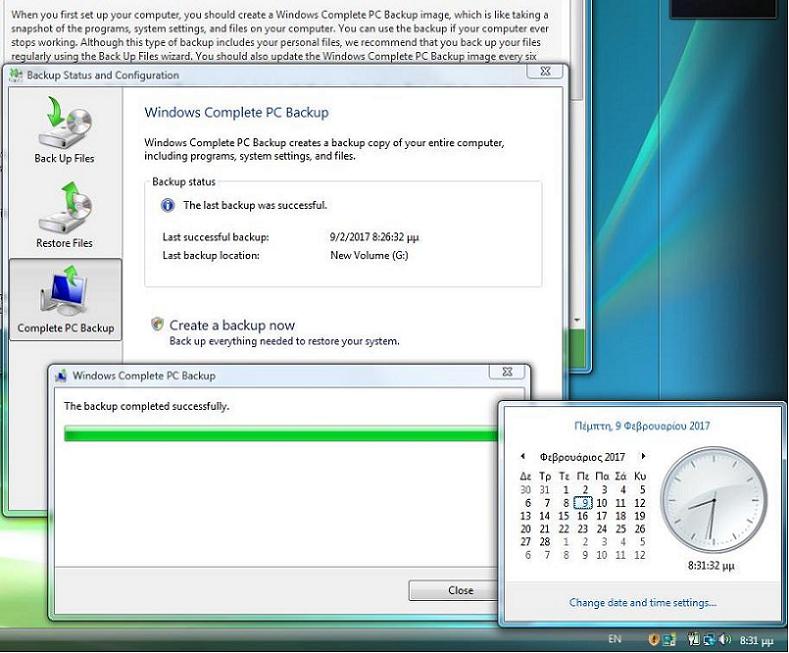The width and height of the screenshot is (789, 653).
Task: Close the Backup Status and Configuration window
Action: (x=545, y=71)
